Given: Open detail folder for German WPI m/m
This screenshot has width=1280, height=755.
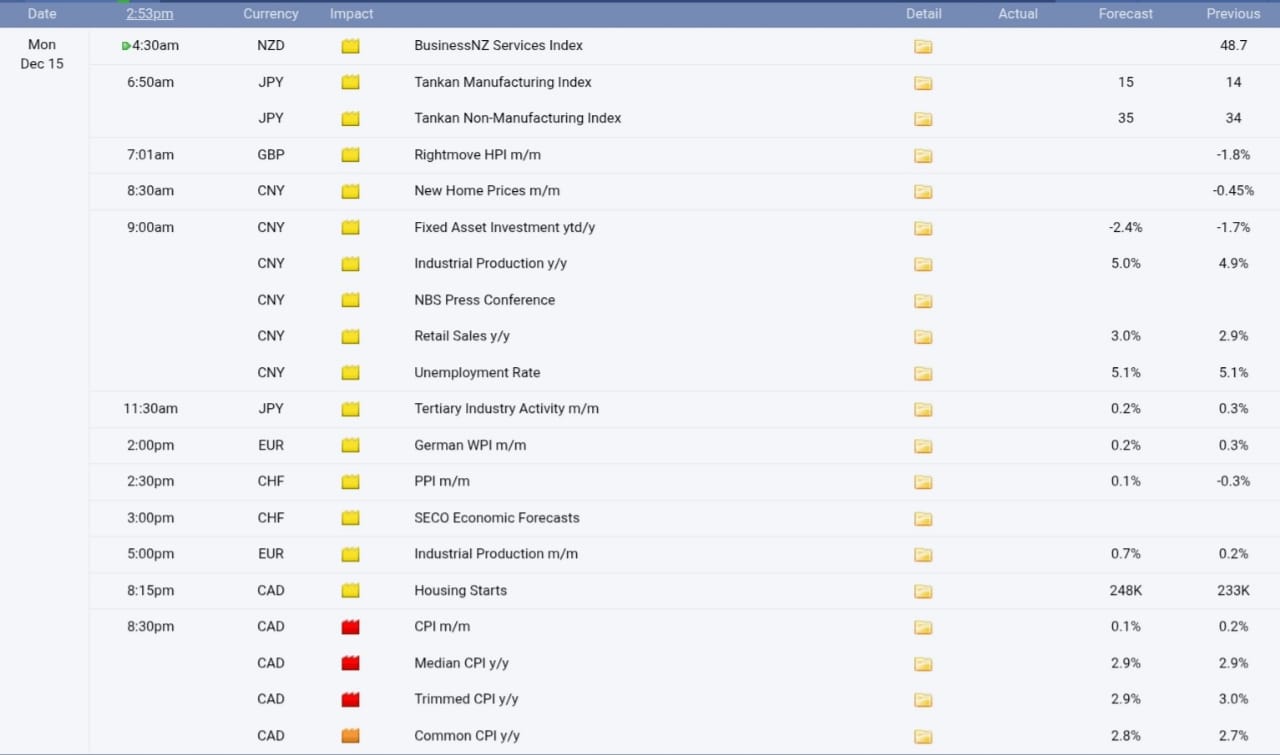Looking at the screenshot, I should click(x=922, y=446).
